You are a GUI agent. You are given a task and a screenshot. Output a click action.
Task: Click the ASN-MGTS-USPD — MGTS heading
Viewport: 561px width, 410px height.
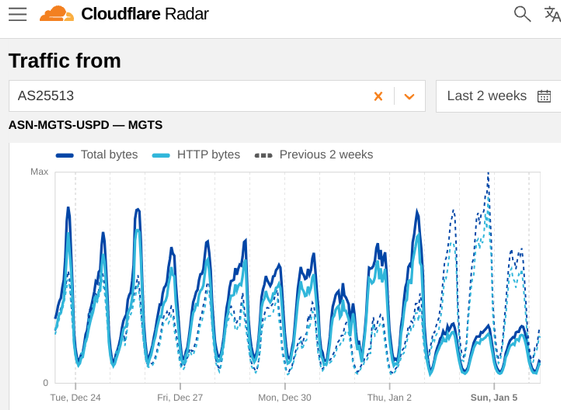click(86, 125)
